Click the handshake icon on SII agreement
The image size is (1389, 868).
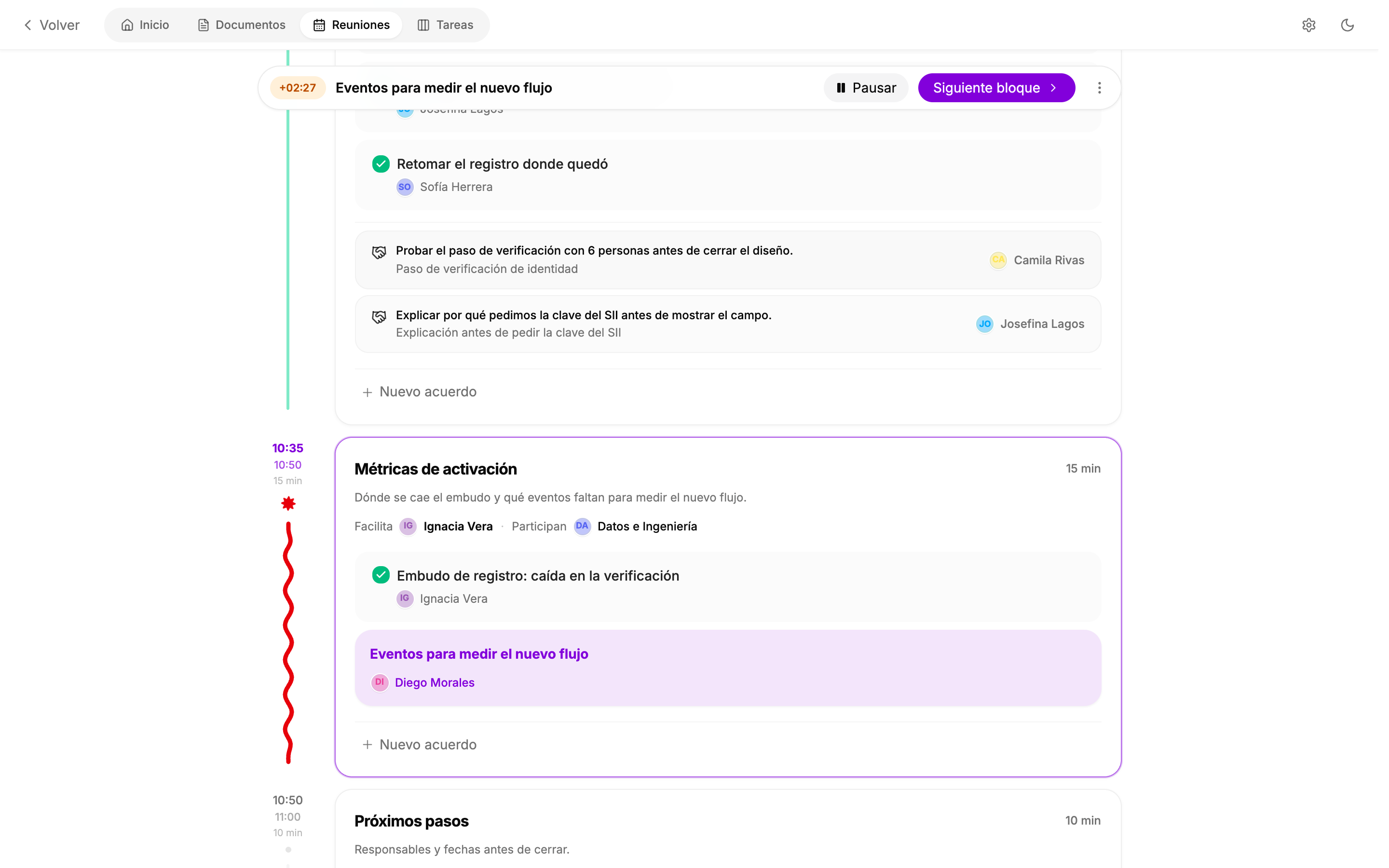[x=379, y=317]
